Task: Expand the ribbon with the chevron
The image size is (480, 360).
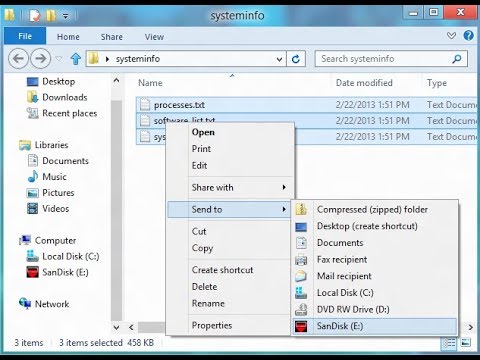Action: tap(451, 35)
